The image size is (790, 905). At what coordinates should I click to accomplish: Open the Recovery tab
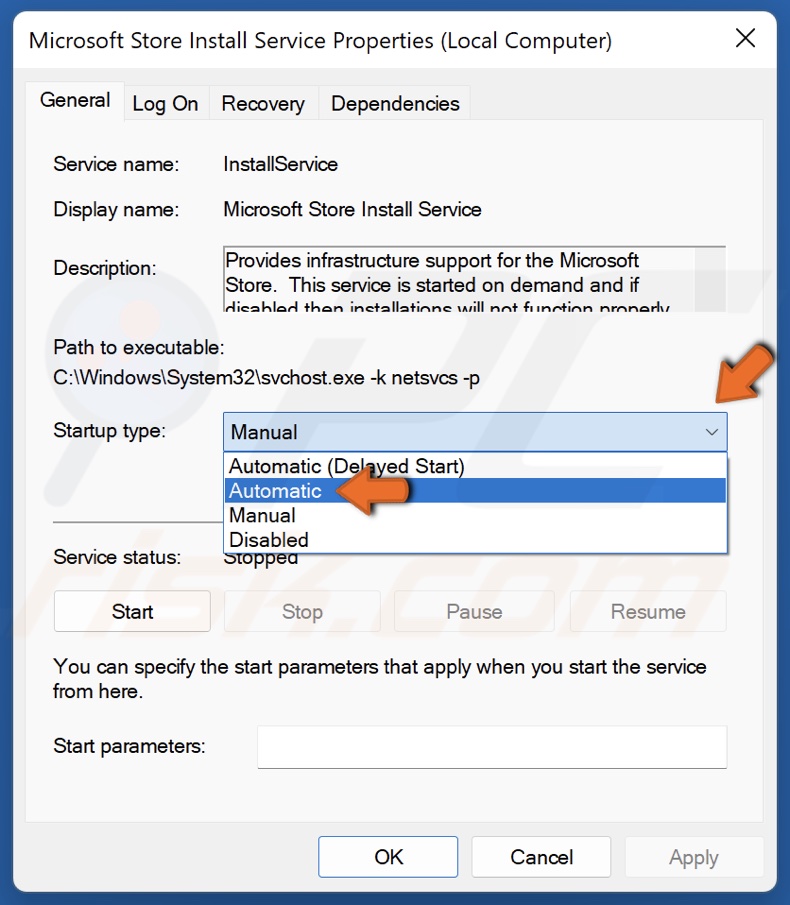[263, 103]
